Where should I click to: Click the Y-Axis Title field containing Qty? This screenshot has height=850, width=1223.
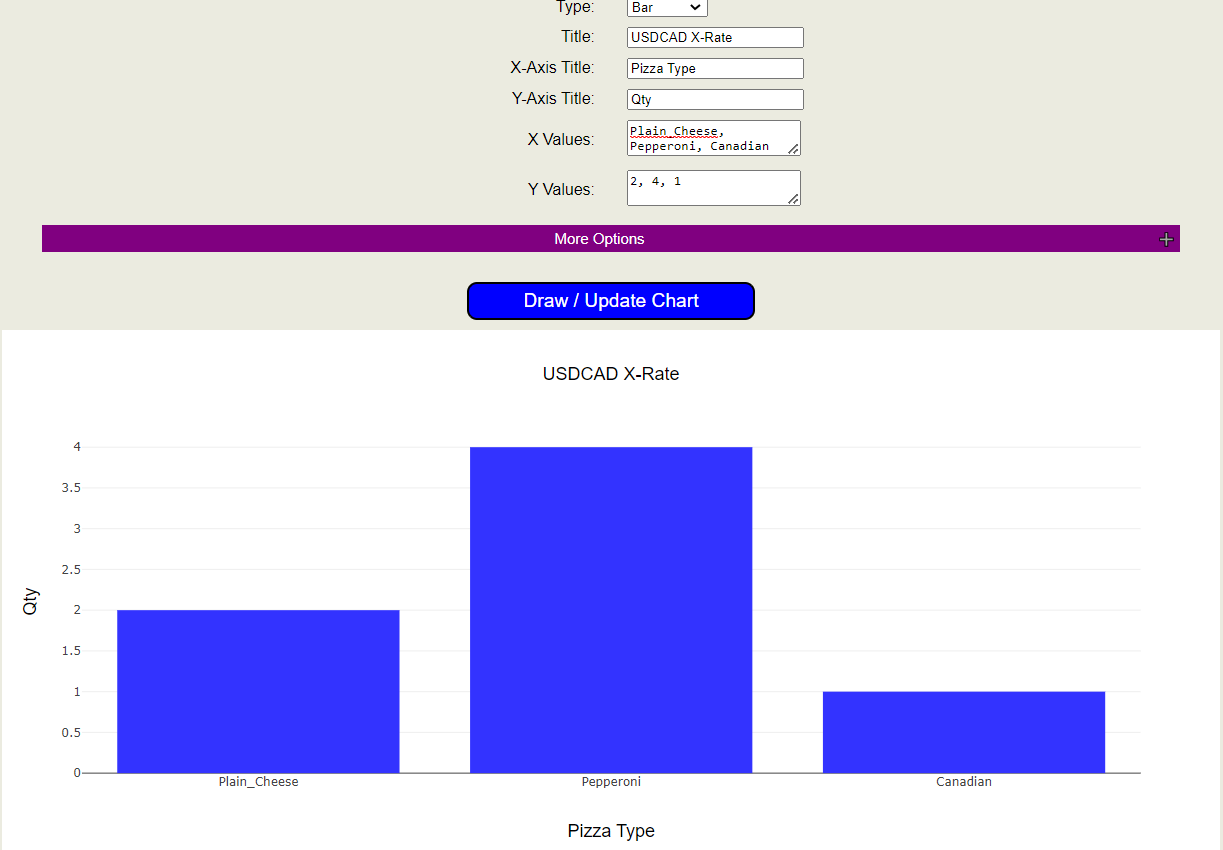point(714,99)
